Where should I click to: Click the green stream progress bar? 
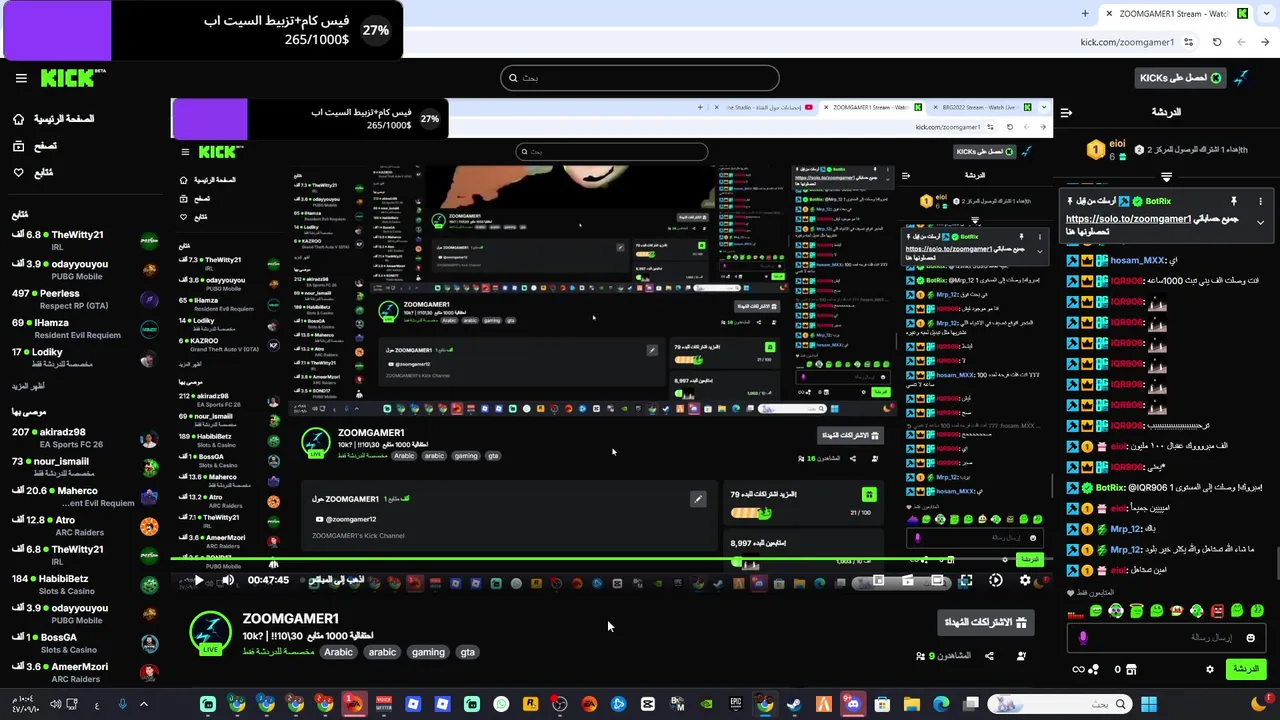[x=611, y=559]
